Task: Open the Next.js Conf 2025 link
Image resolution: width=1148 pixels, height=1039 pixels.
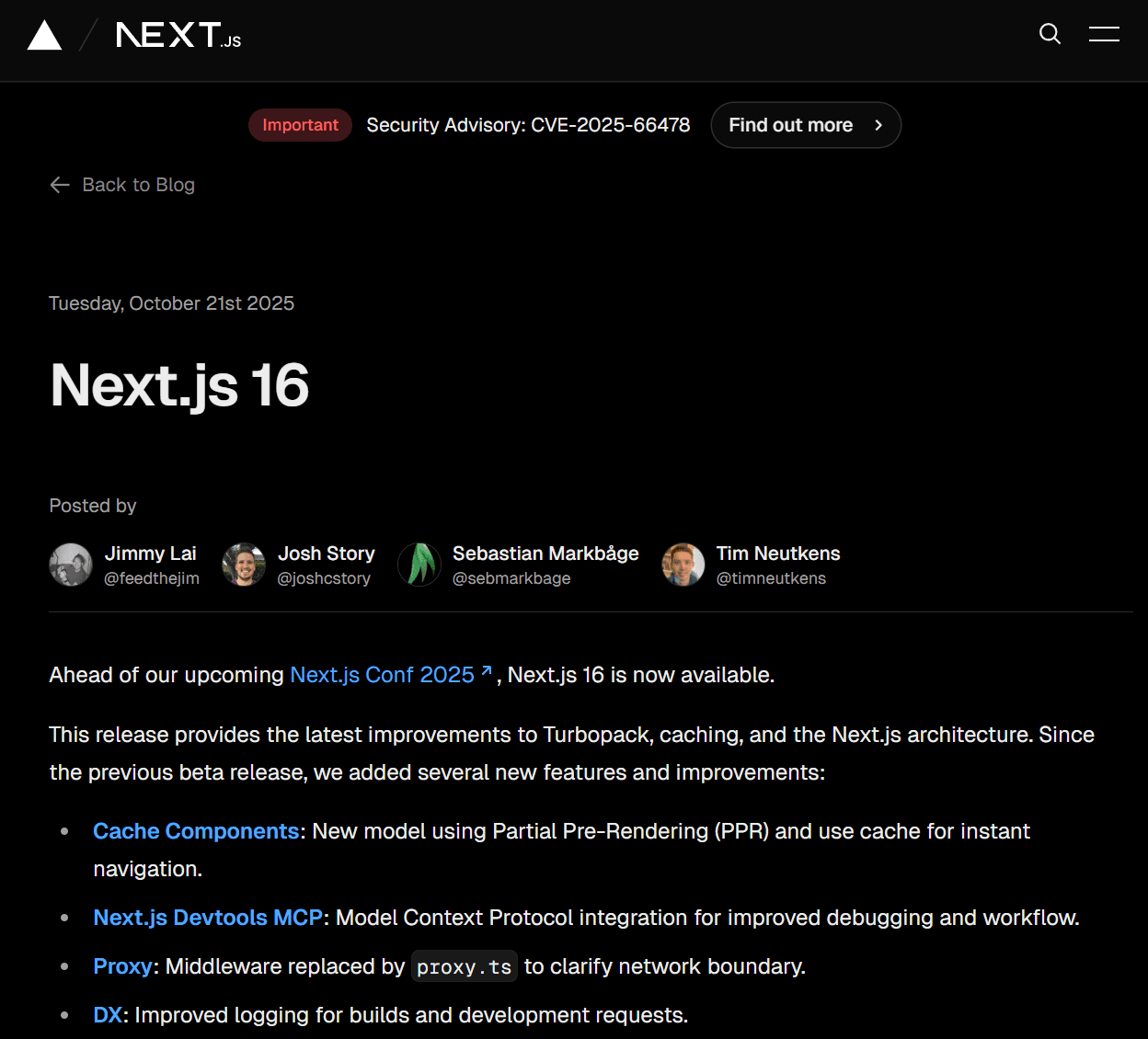Action: coord(381,674)
